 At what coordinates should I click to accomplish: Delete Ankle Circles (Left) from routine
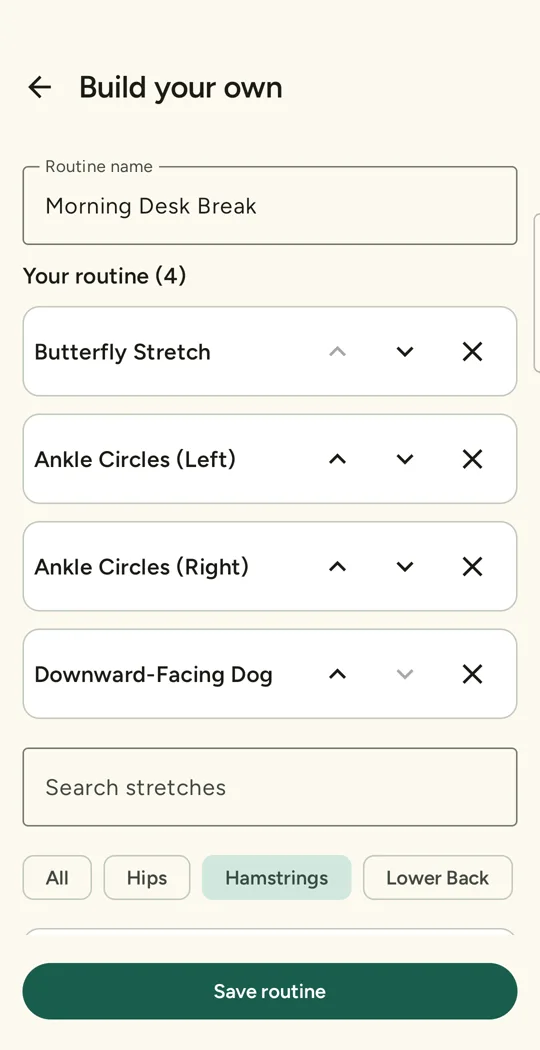472,459
